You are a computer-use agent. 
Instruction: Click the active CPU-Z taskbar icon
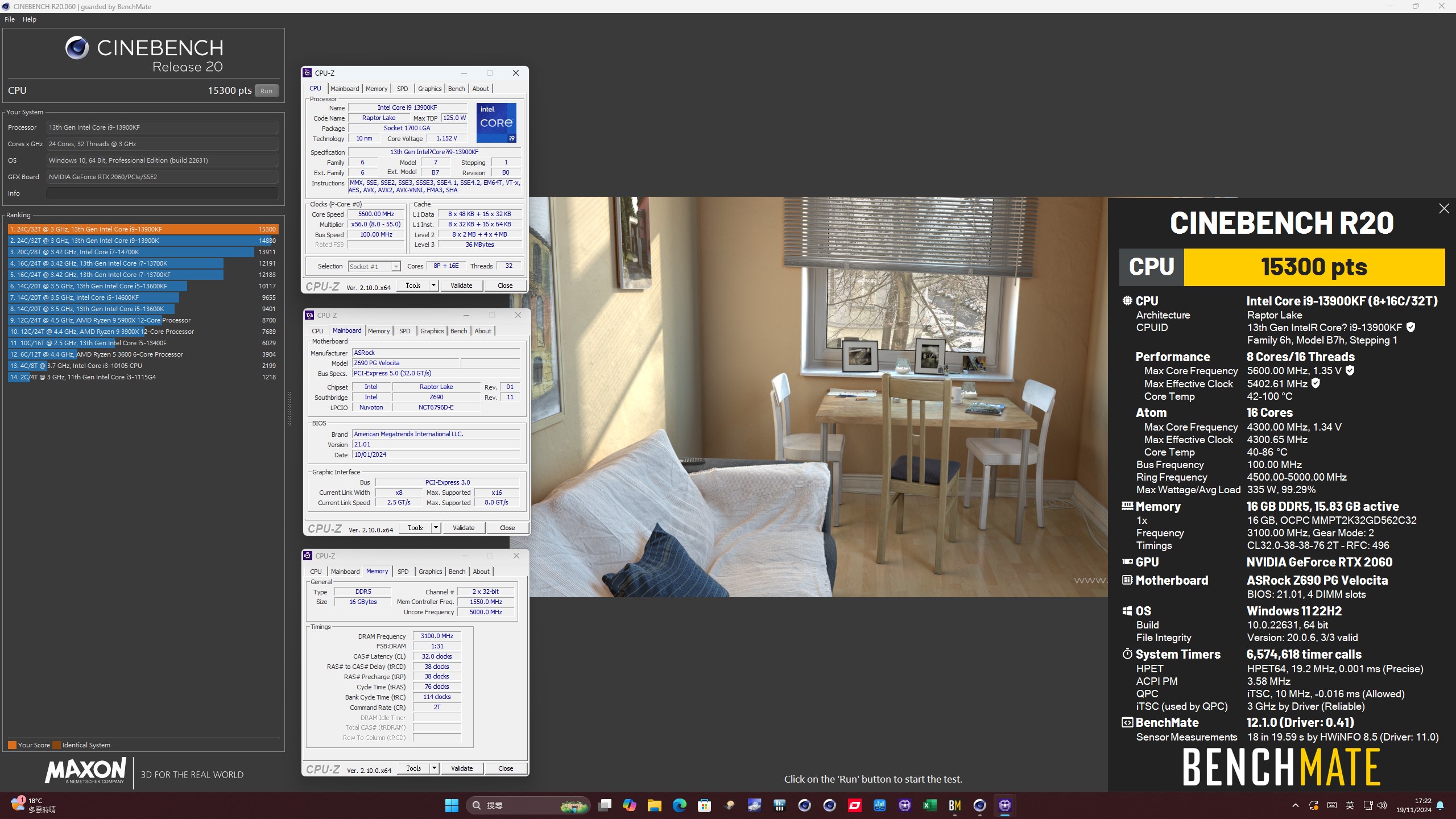pos(1005,805)
